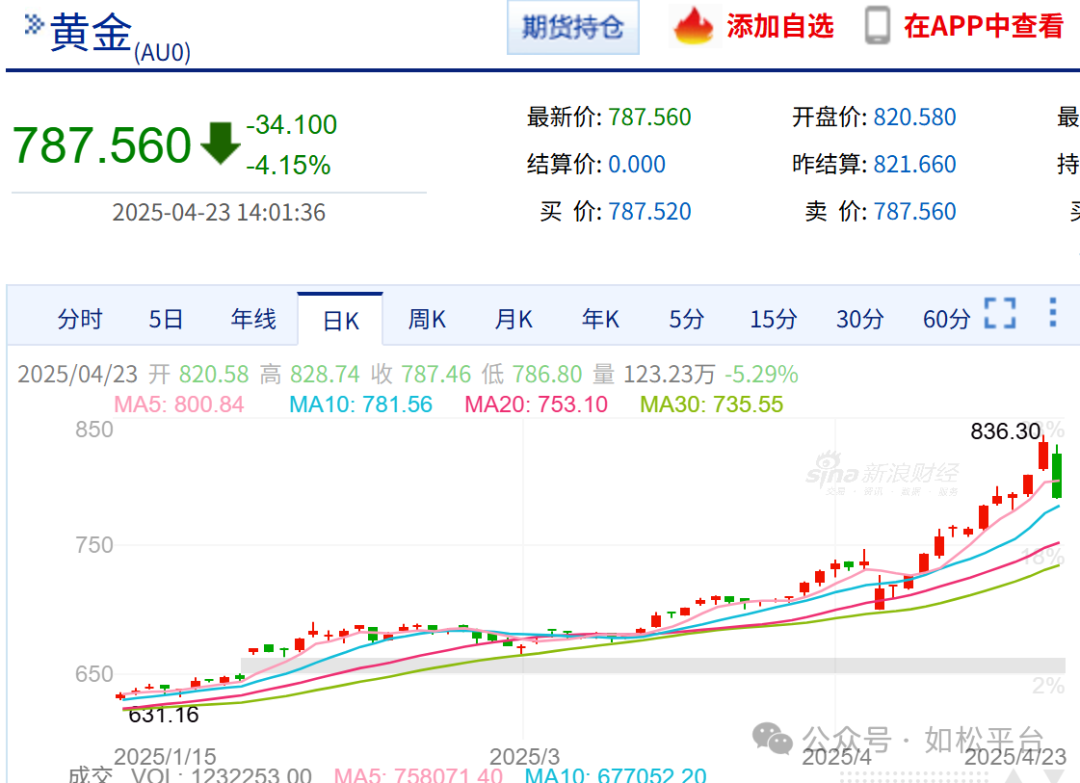Click 在APP中查看 link
1080x783 pixels.
[x=983, y=27]
